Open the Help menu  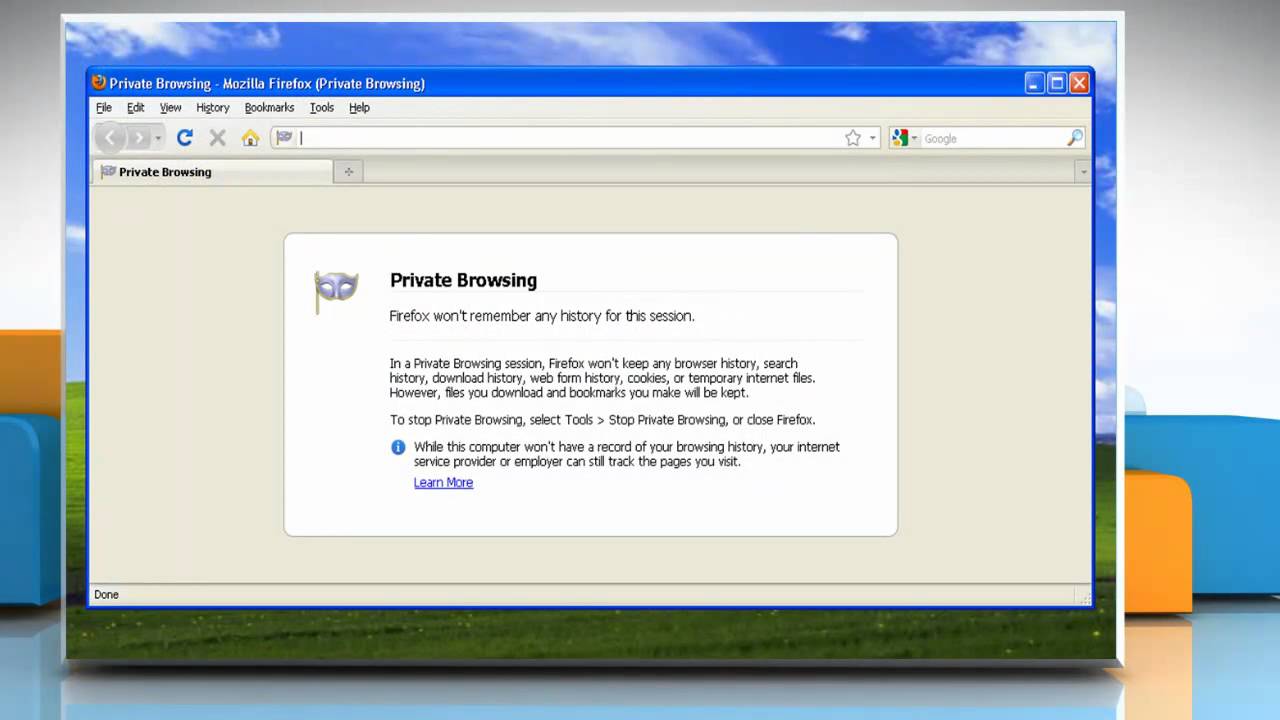(359, 107)
